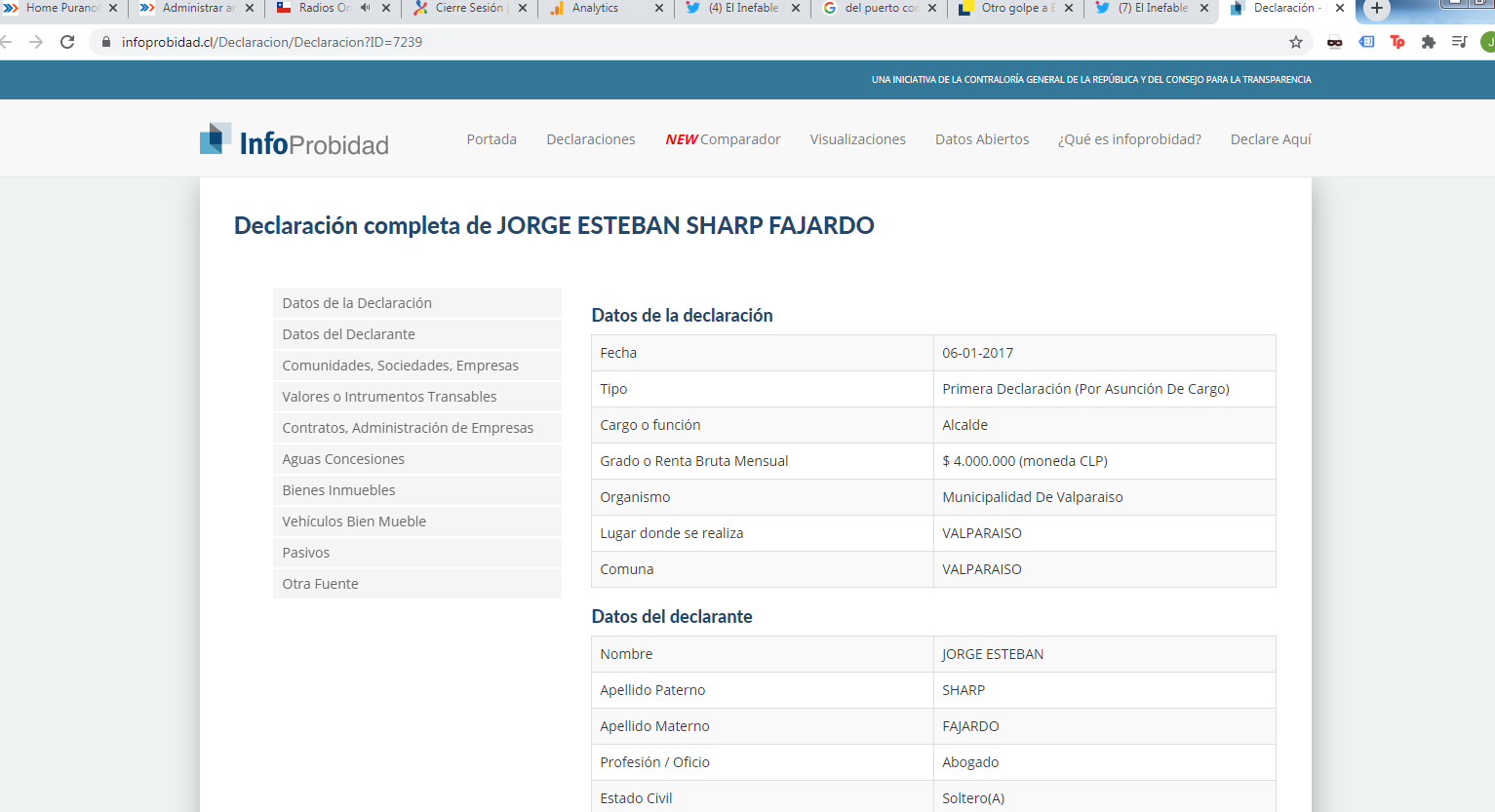Go back to previous page
1495x812 pixels.
(x=6, y=42)
